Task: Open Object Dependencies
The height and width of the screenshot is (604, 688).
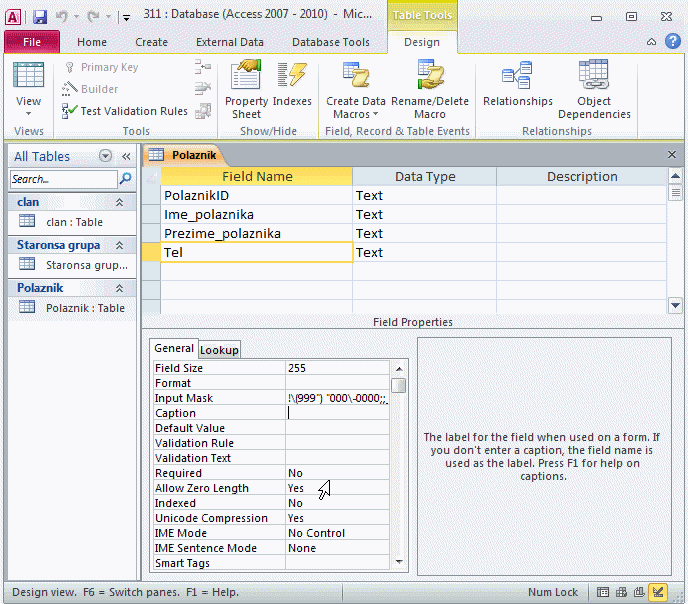Action: [594, 89]
